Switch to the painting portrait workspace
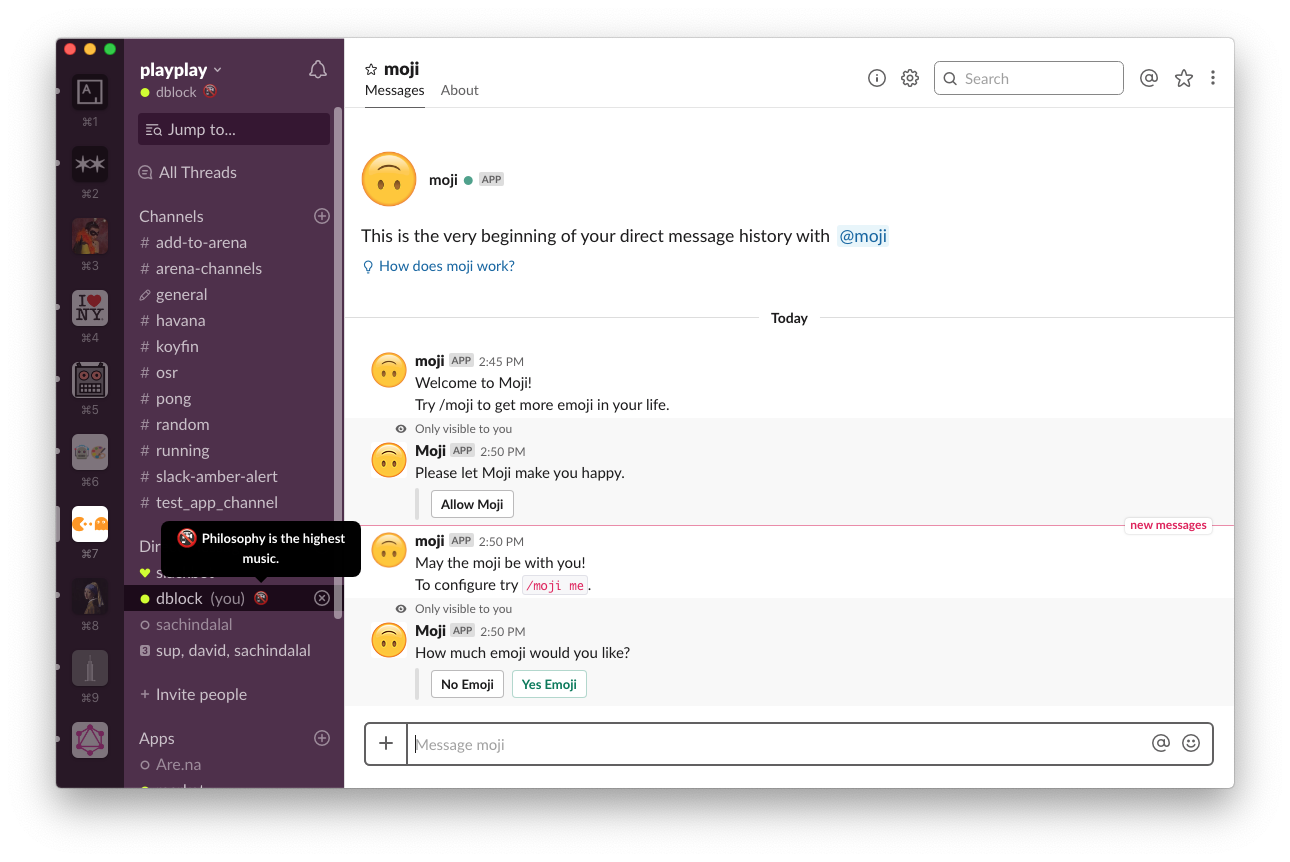 tap(90, 596)
